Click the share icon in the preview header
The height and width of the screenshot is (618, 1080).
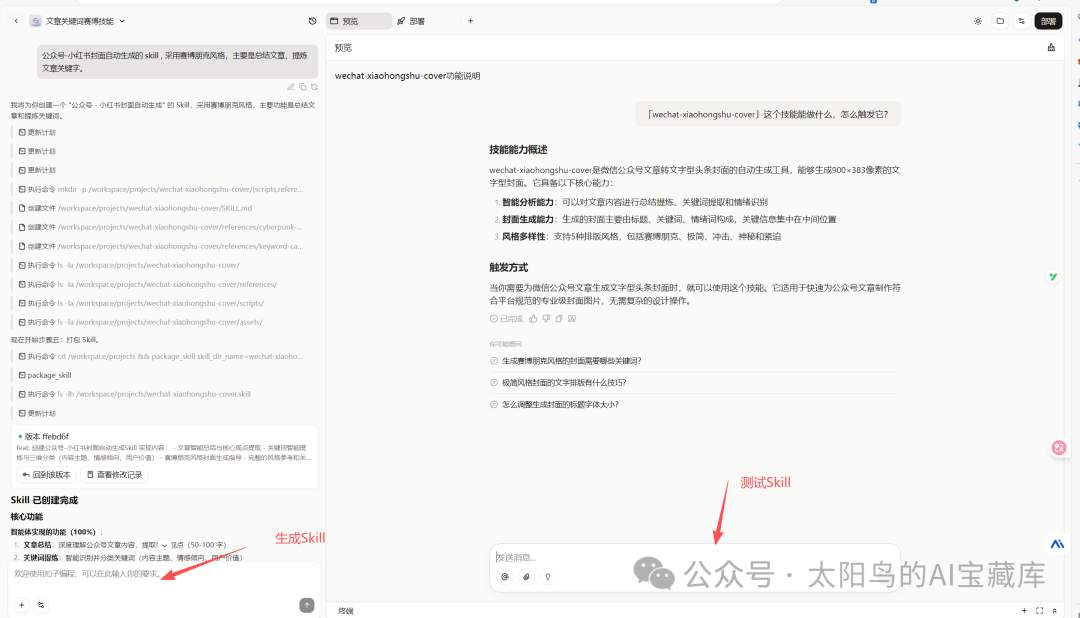point(1051,48)
